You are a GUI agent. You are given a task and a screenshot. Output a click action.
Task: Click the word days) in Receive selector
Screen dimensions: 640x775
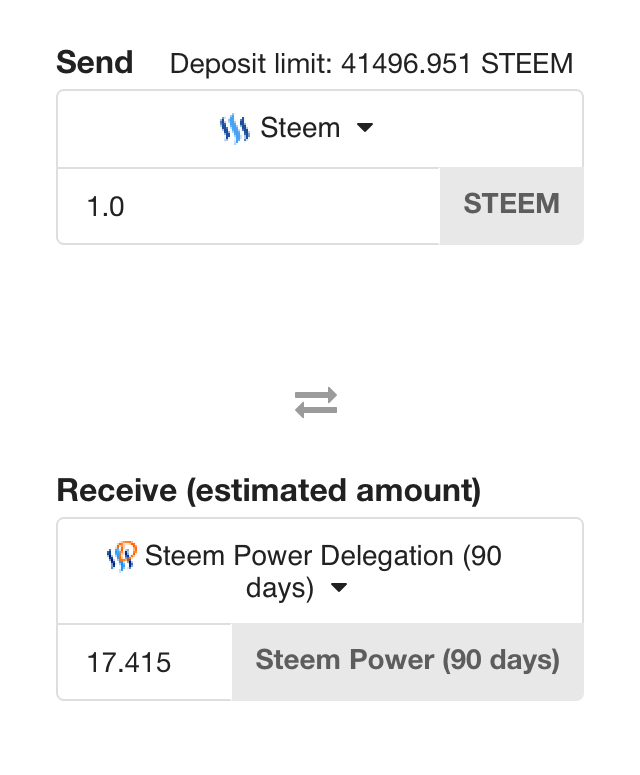(280, 589)
